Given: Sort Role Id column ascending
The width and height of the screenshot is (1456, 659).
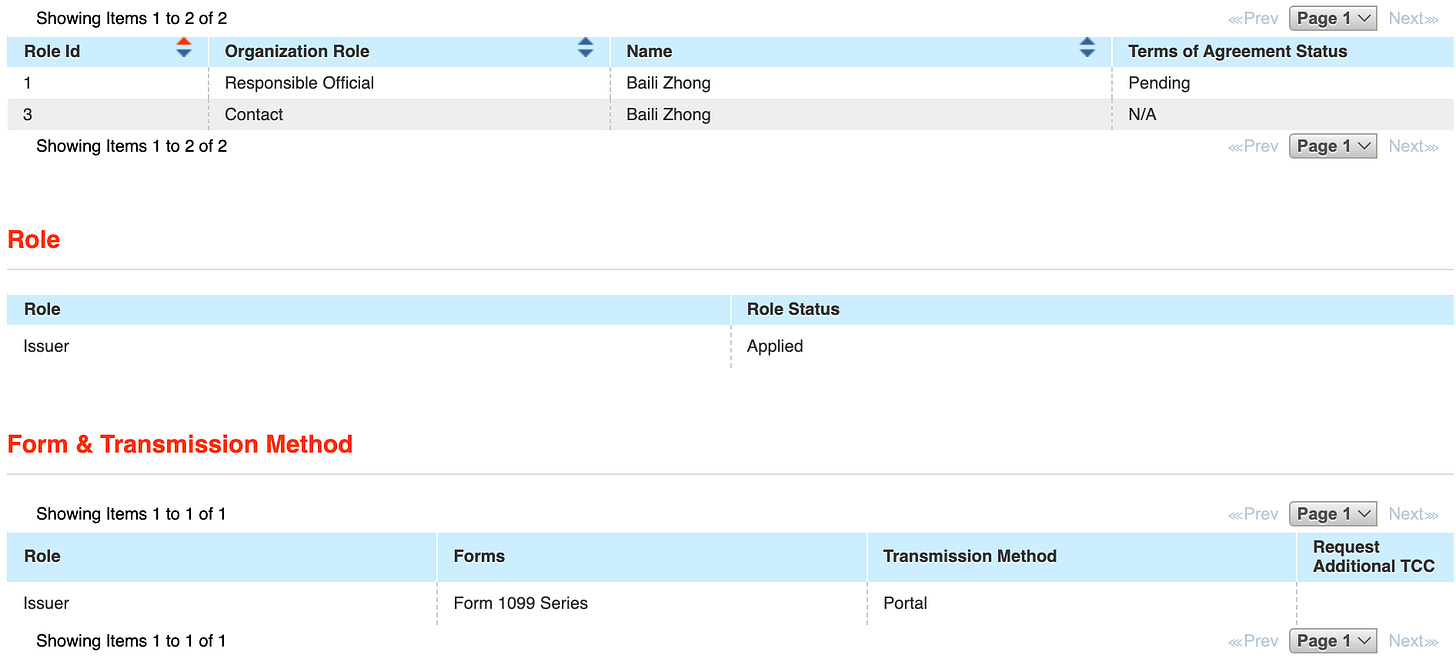Looking at the screenshot, I should [x=184, y=43].
